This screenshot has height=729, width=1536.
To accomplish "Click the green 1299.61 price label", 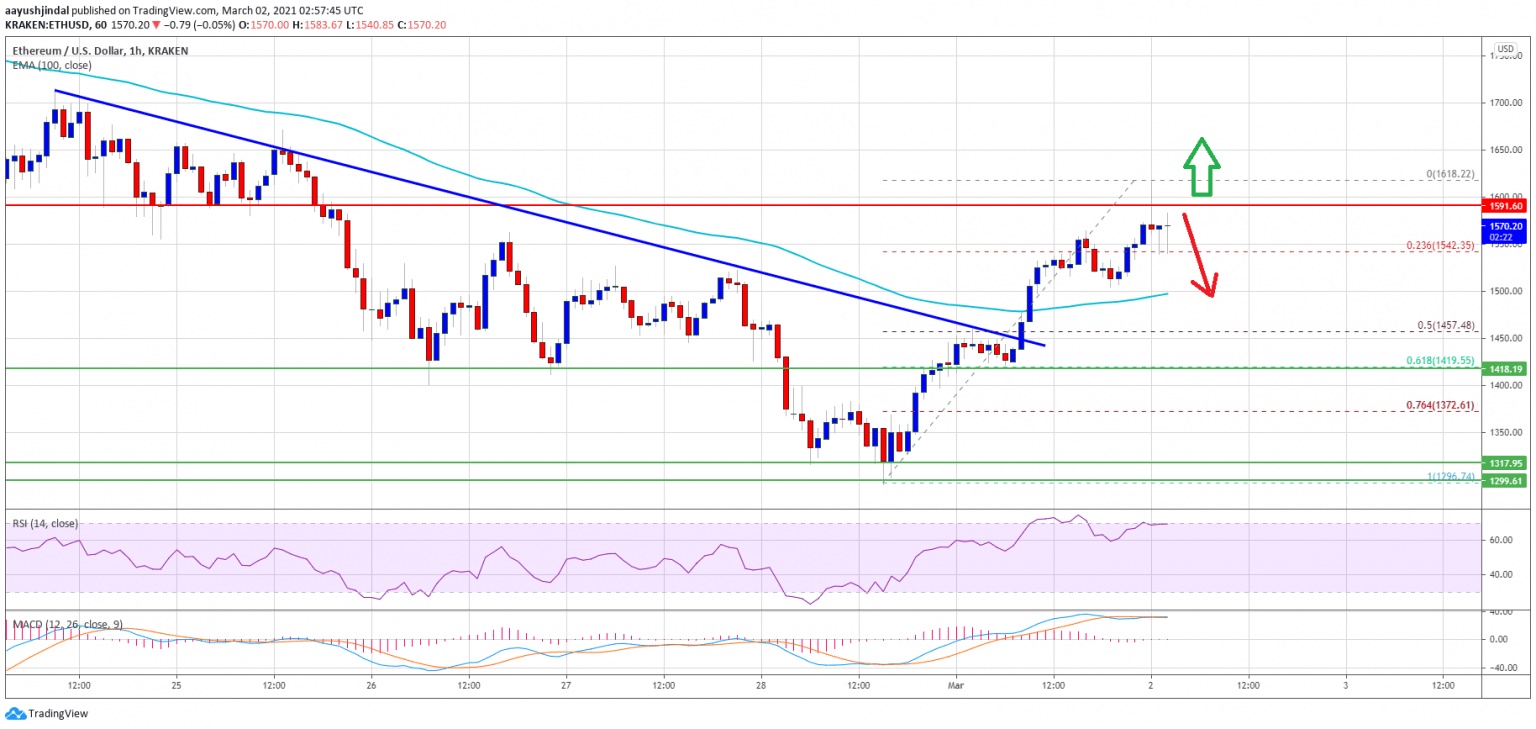I will pyautogui.click(x=1503, y=480).
